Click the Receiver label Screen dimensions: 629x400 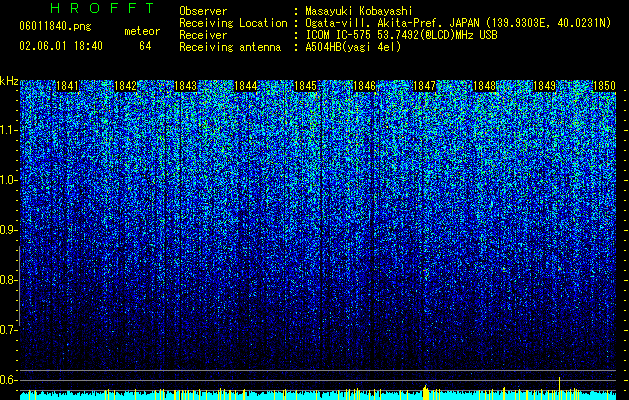click(x=203, y=35)
